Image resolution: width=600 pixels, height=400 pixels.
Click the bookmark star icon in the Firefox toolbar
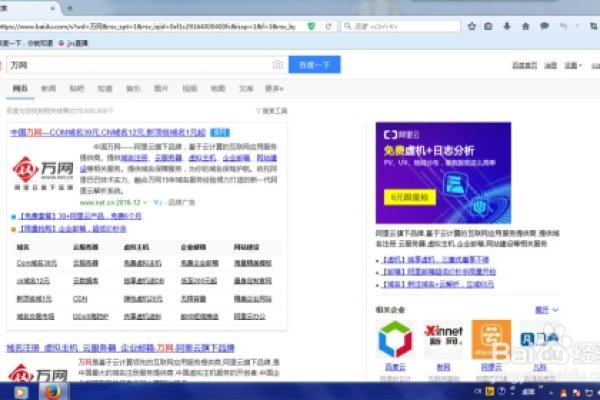click(472, 26)
